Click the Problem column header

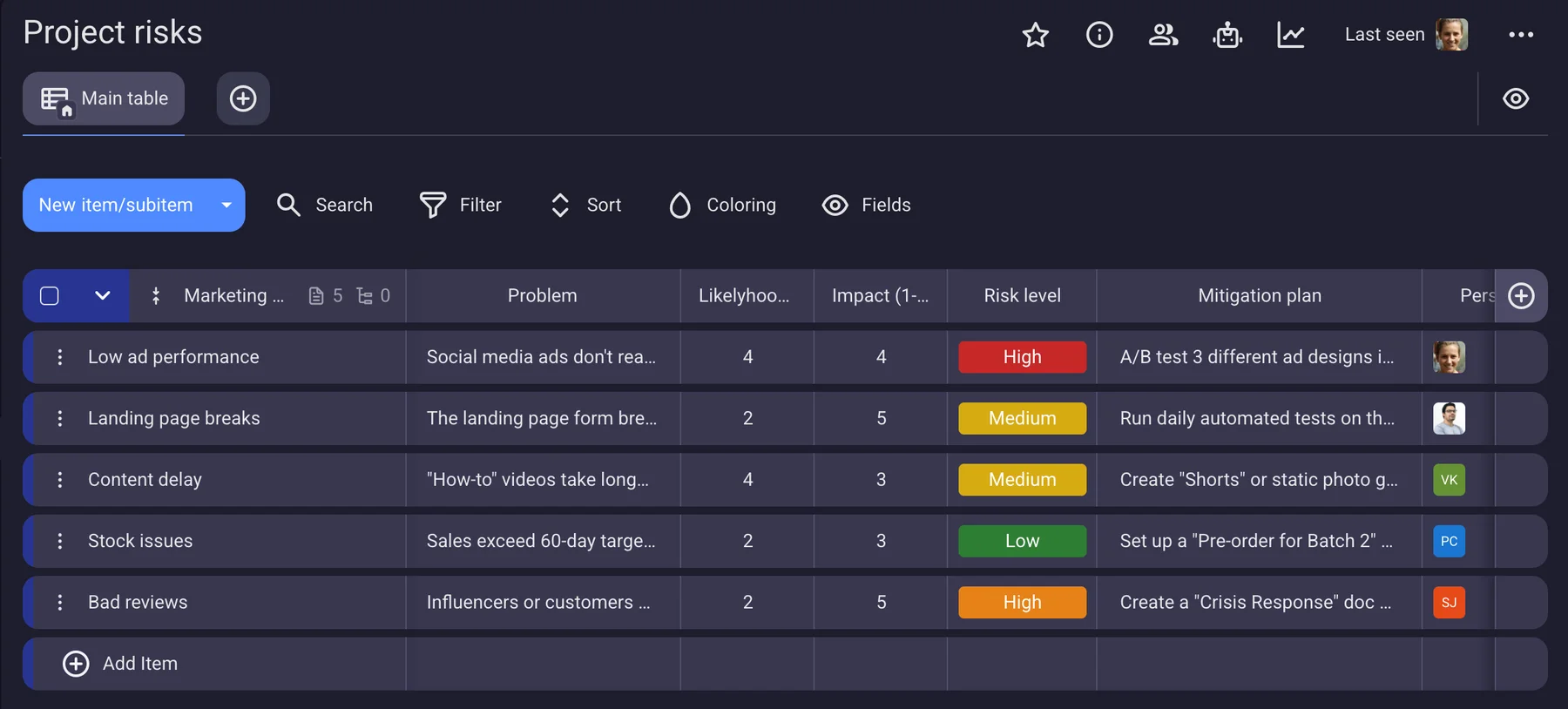543,296
